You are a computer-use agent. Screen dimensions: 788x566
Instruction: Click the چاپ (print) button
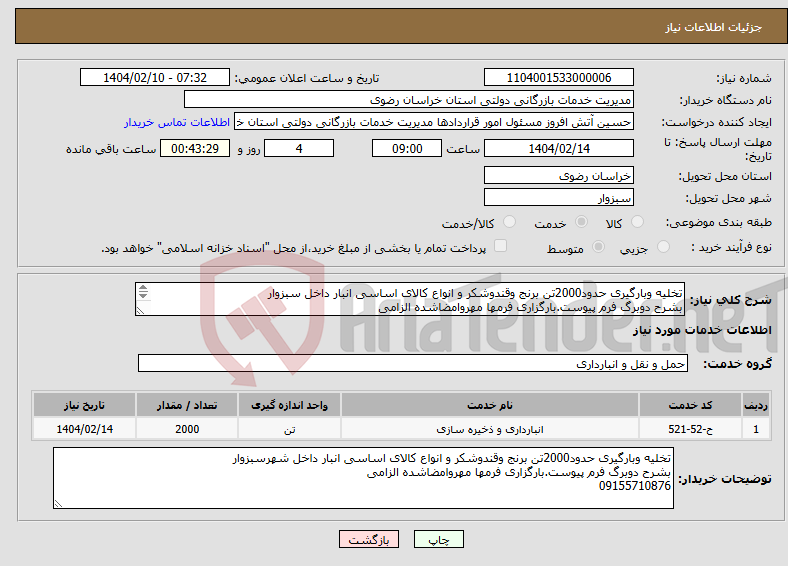point(438,539)
